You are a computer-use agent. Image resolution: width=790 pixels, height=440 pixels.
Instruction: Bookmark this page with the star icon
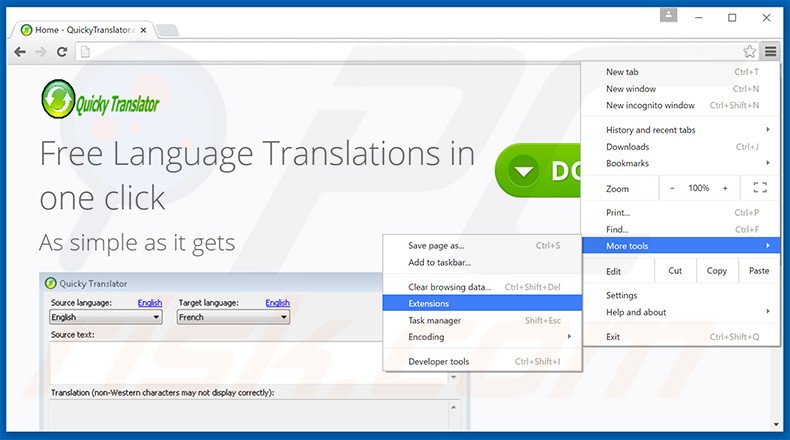click(750, 51)
